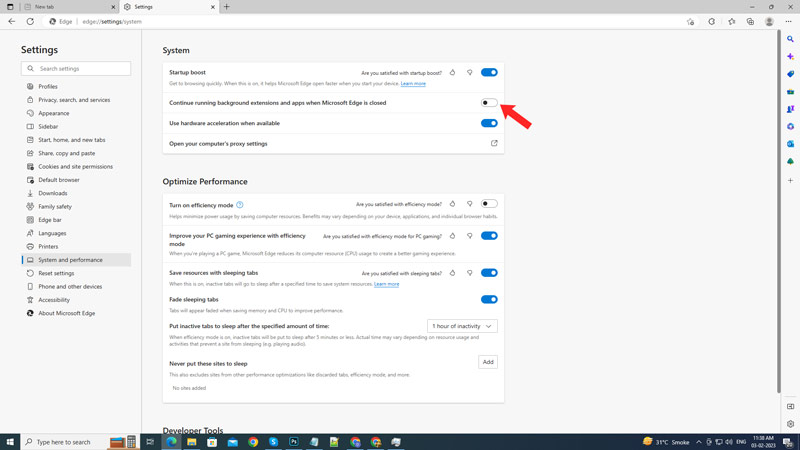Thumbs down for startup boost satisfaction

pos(469,72)
